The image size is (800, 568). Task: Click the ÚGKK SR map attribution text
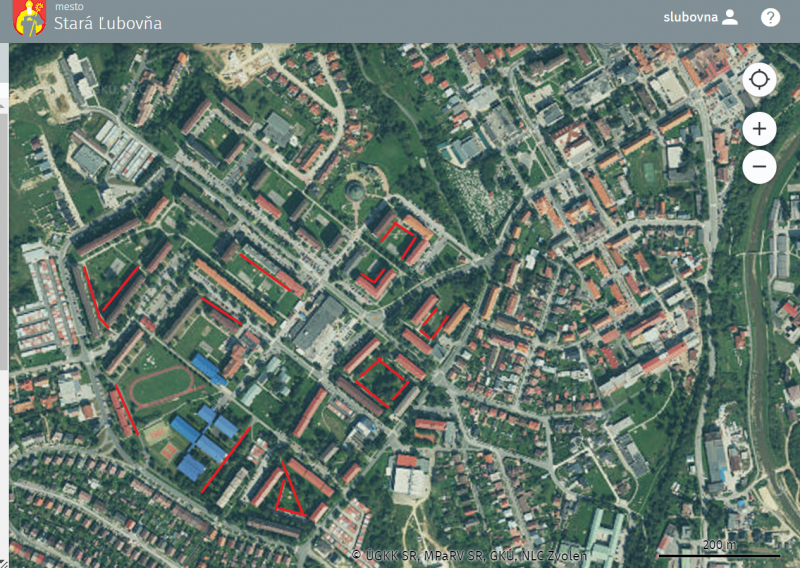[x=469, y=555]
